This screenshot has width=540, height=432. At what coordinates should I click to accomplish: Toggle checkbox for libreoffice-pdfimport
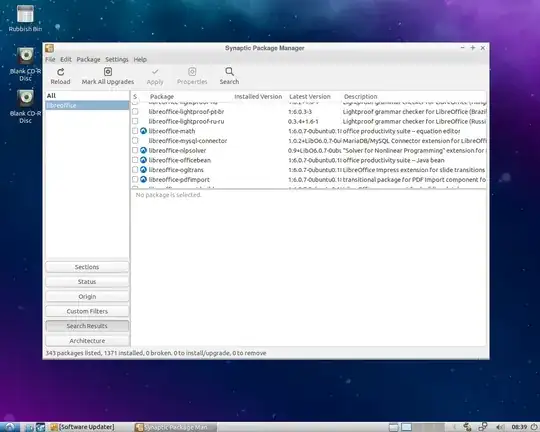(135, 179)
